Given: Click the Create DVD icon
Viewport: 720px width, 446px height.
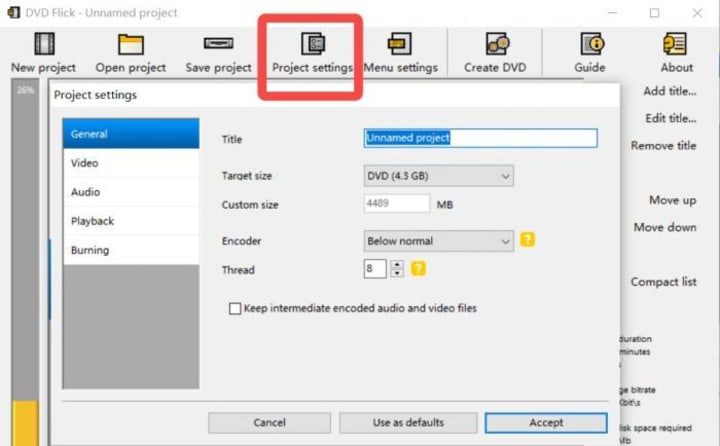Looking at the screenshot, I should pyautogui.click(x=497, y=44).
